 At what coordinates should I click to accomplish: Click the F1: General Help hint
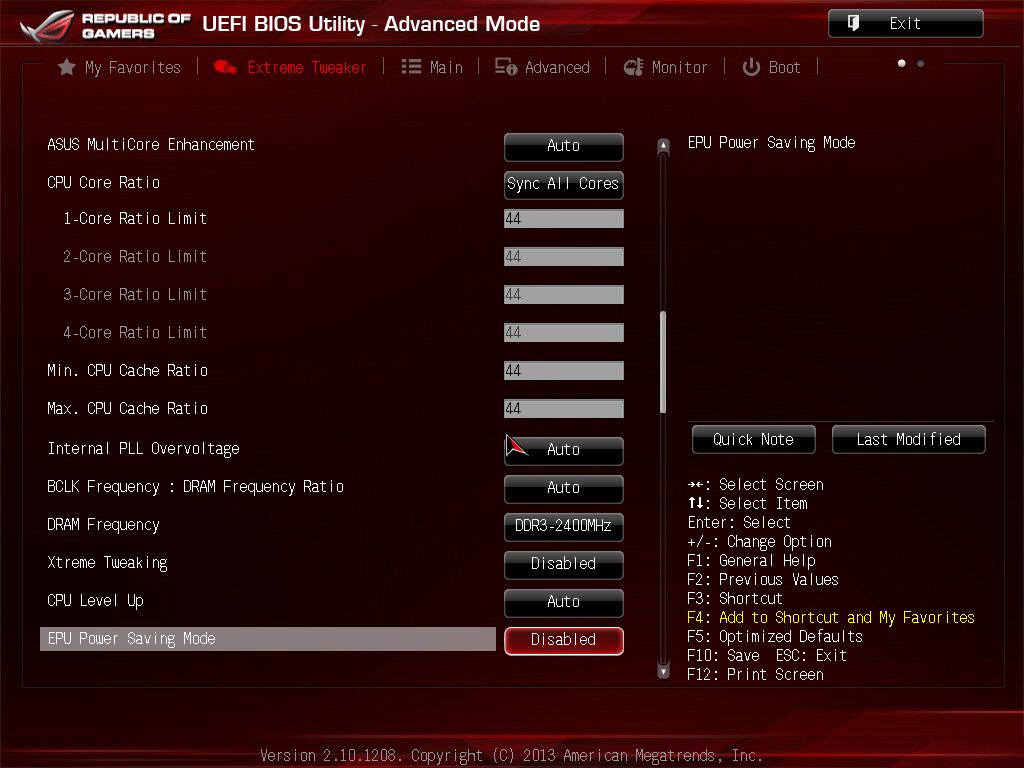point(751,560)
